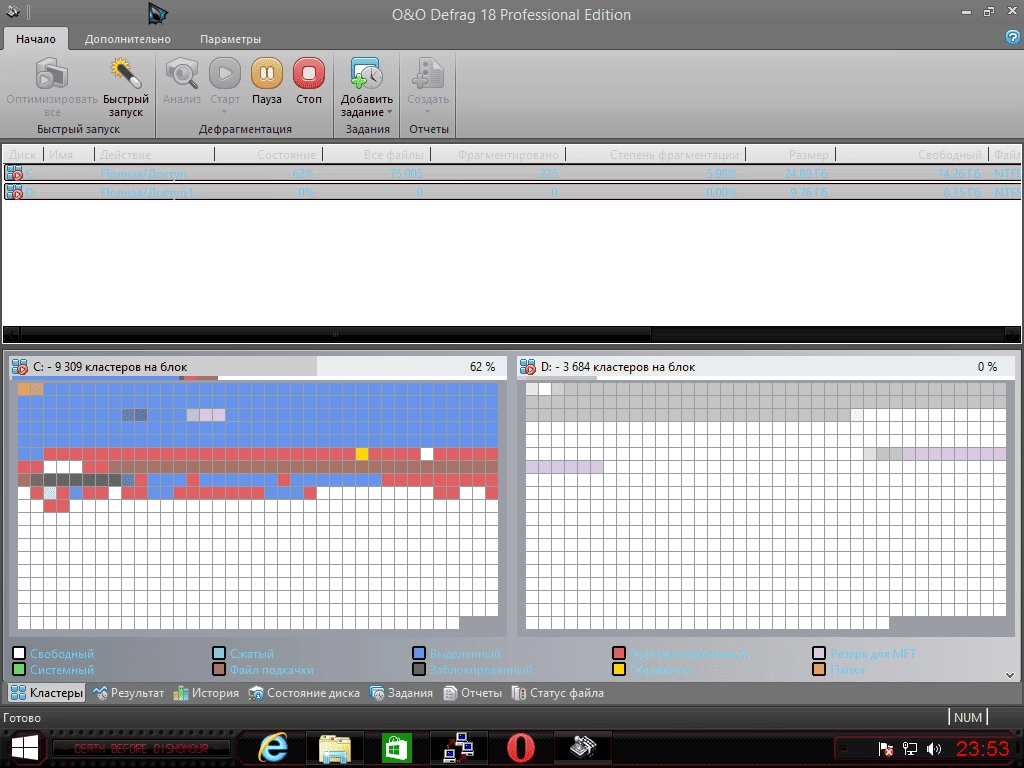Click Выделенный blue legend swatch
This screenshot has width=1024, height=768.
[419, 653]
